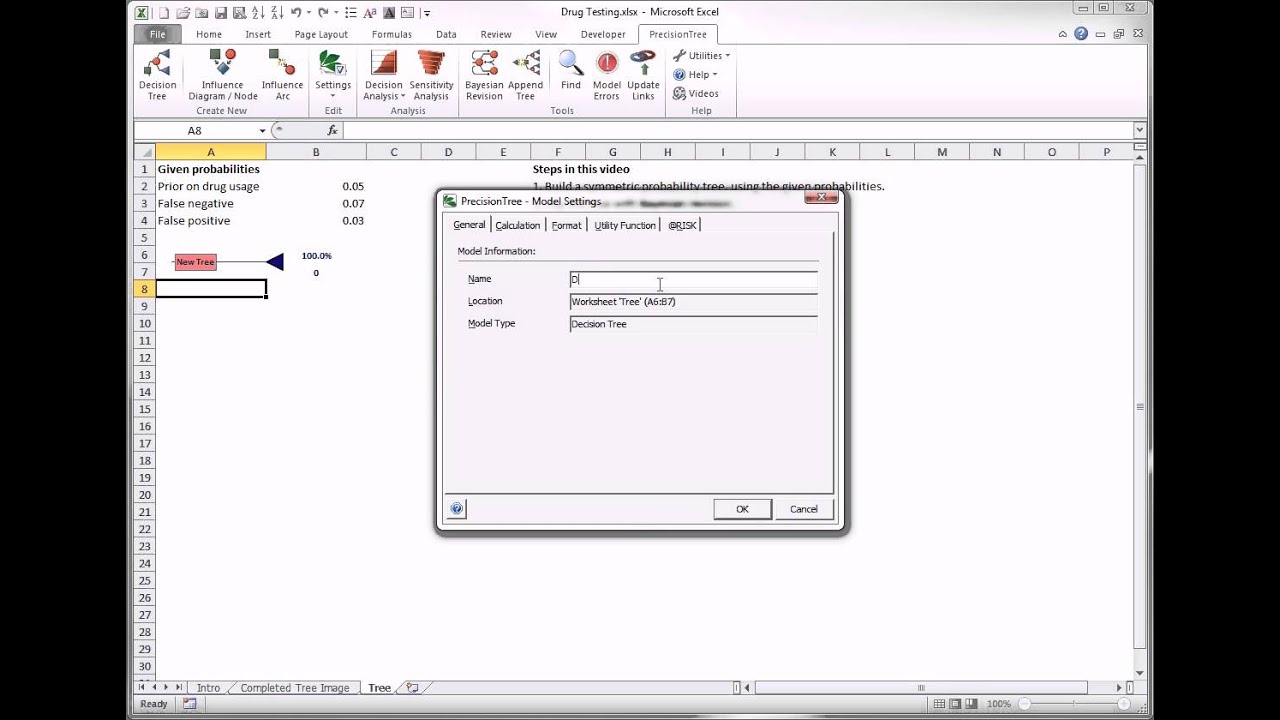This screenshot has width=1280, height=720.
Task: Redo the last undone action
Action: [323, 13]
